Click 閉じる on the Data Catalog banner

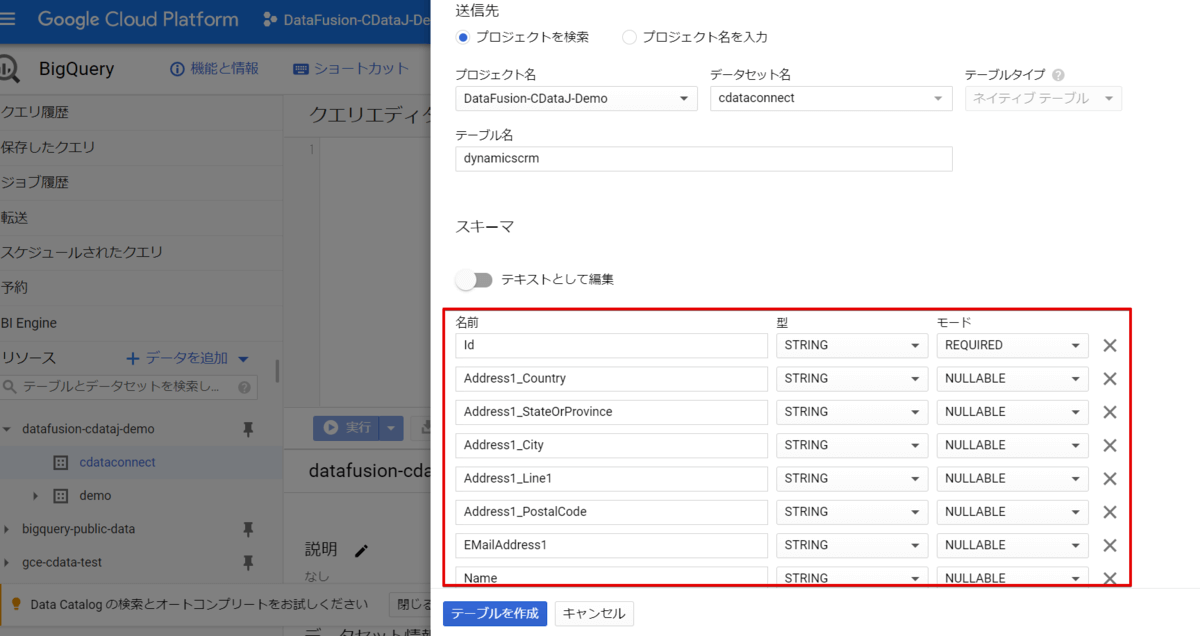[410, 604]
